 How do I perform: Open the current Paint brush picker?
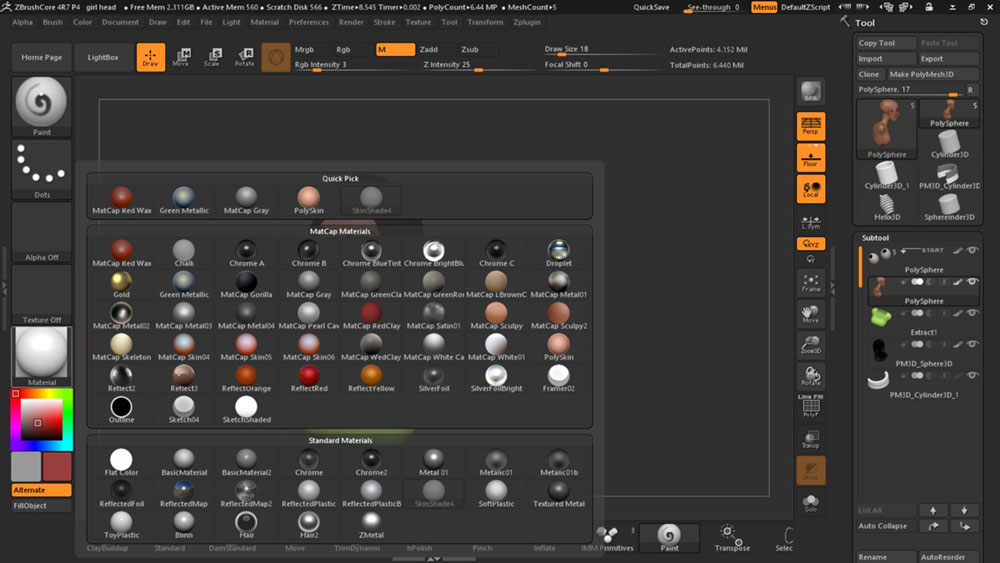[x=41, y=106]
